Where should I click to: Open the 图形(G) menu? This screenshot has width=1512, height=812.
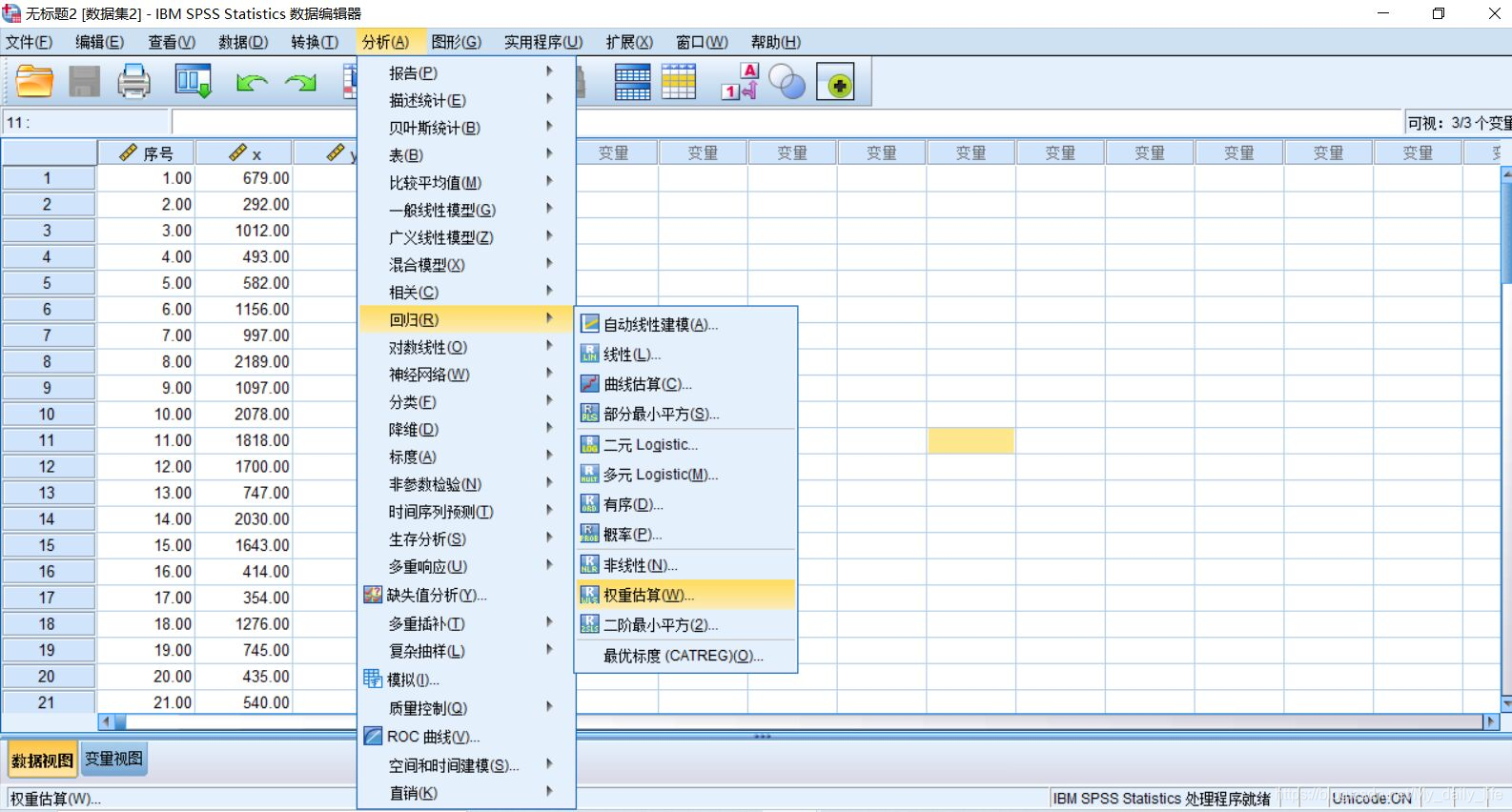click(x=456, y=42)
